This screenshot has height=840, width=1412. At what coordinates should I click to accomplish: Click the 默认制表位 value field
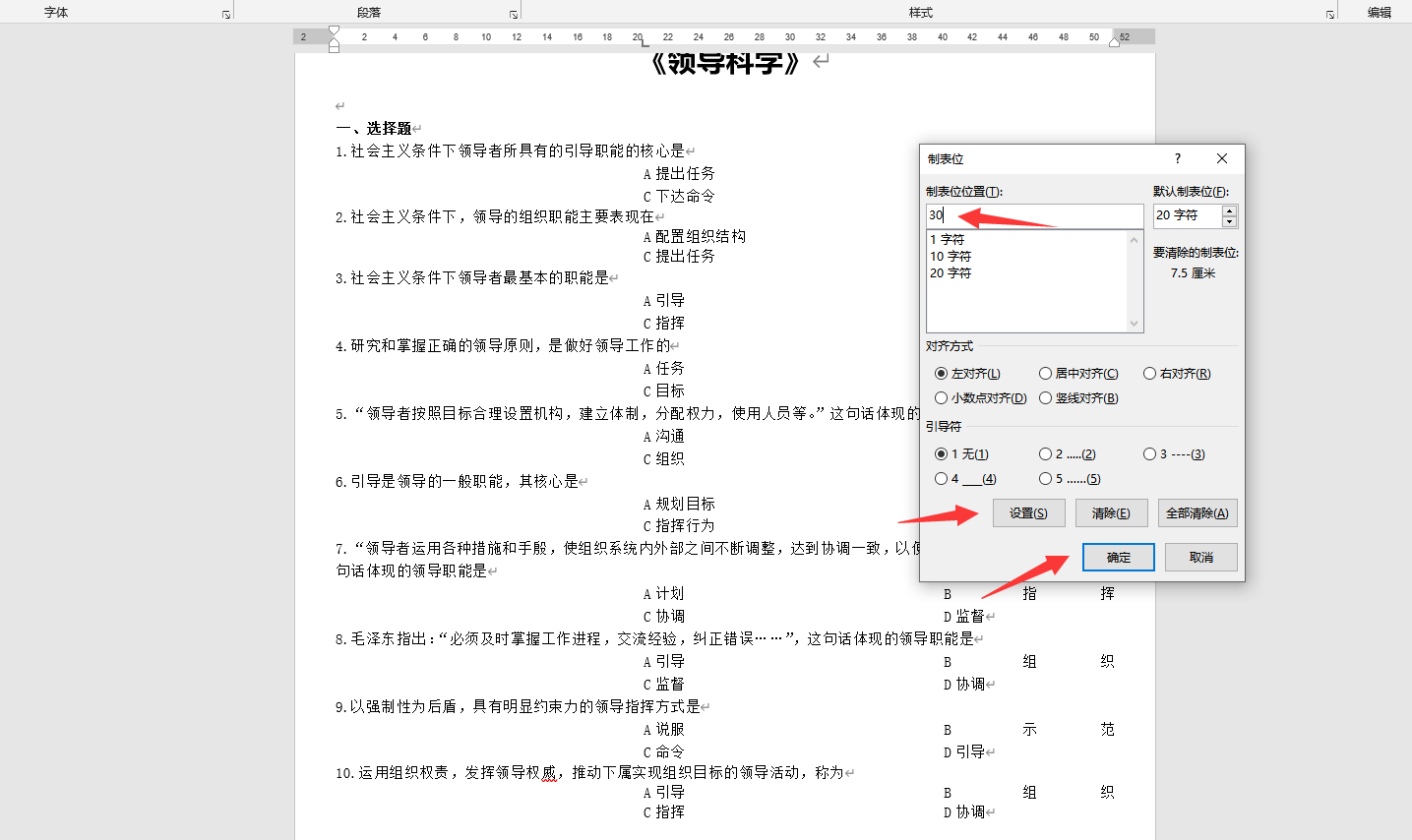pyautogui.click(x=1188, y=215)
